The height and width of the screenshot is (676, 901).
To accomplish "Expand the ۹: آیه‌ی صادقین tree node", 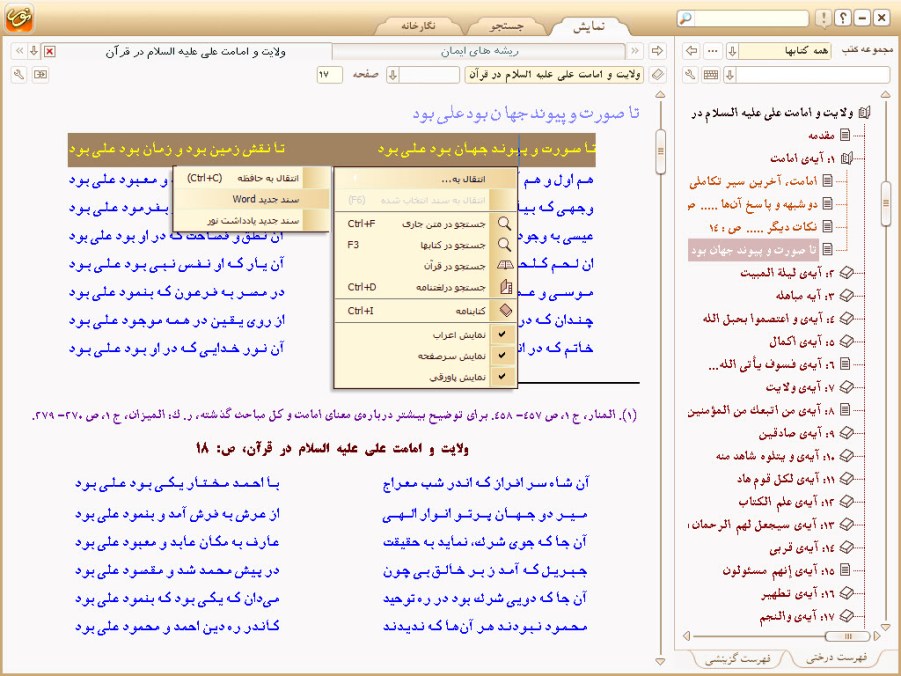I will tap(846, 433).
